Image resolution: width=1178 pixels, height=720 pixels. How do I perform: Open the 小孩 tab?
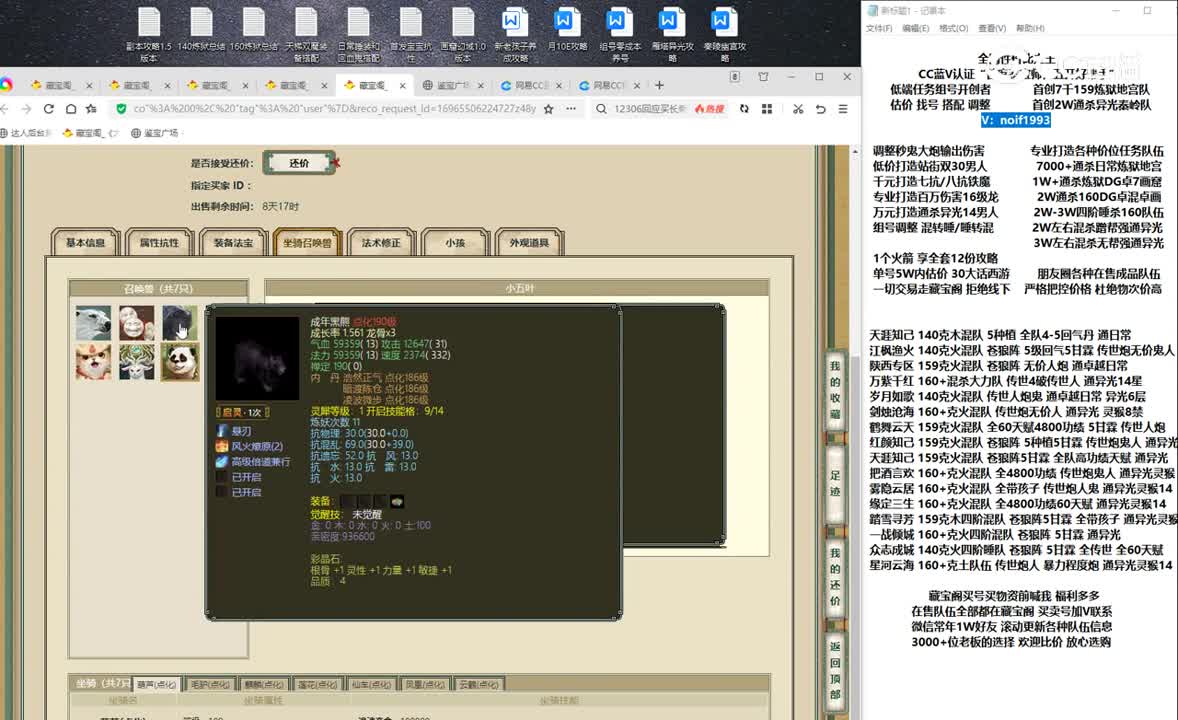tap(455, 243)
